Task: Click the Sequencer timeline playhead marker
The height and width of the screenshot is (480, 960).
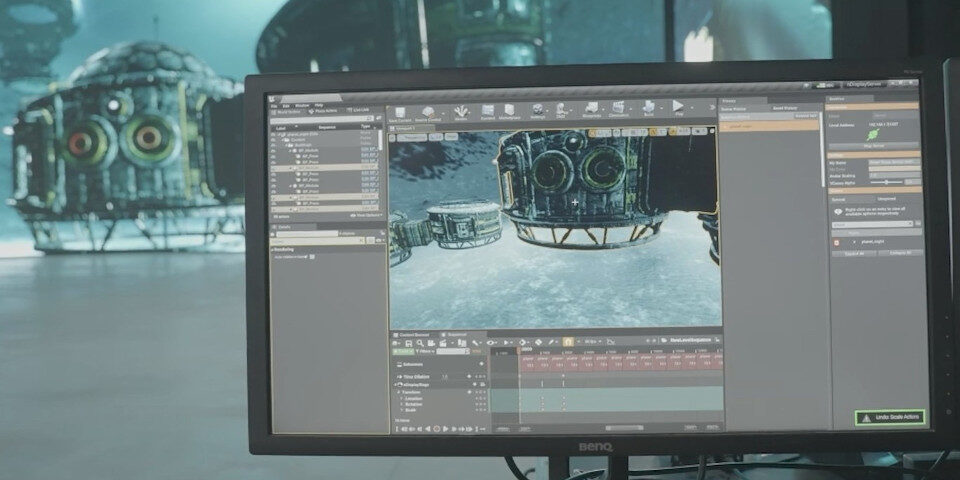Action: (519, 350)
